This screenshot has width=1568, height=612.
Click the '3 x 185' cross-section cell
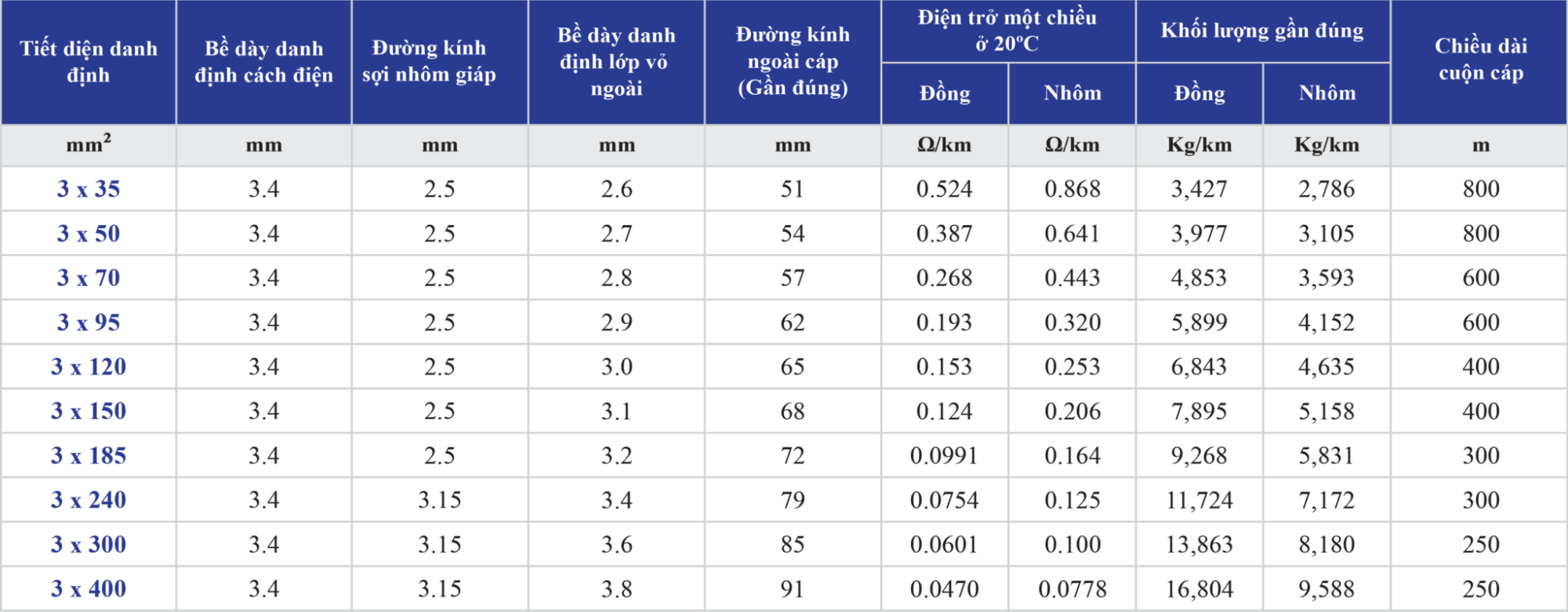(89, 455)
